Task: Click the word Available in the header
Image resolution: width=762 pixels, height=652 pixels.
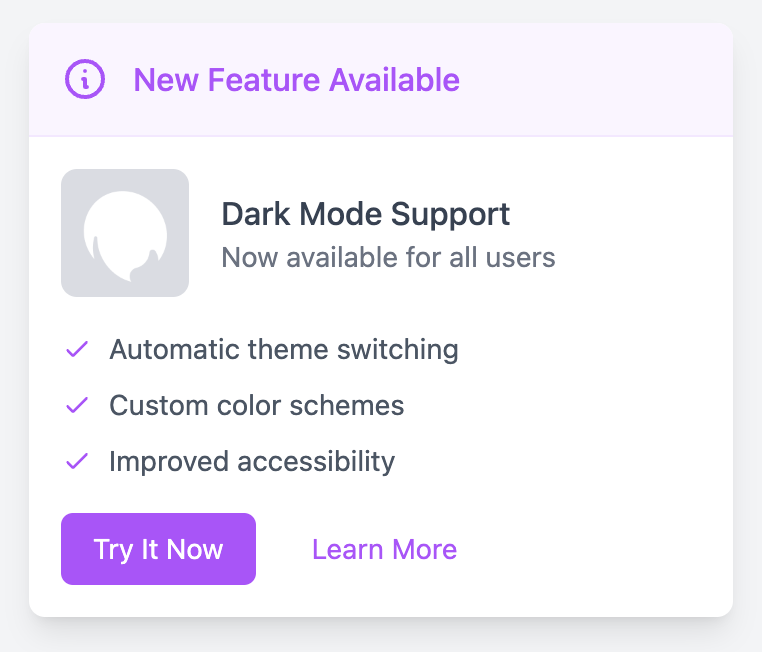Action: tap(394, 80)
